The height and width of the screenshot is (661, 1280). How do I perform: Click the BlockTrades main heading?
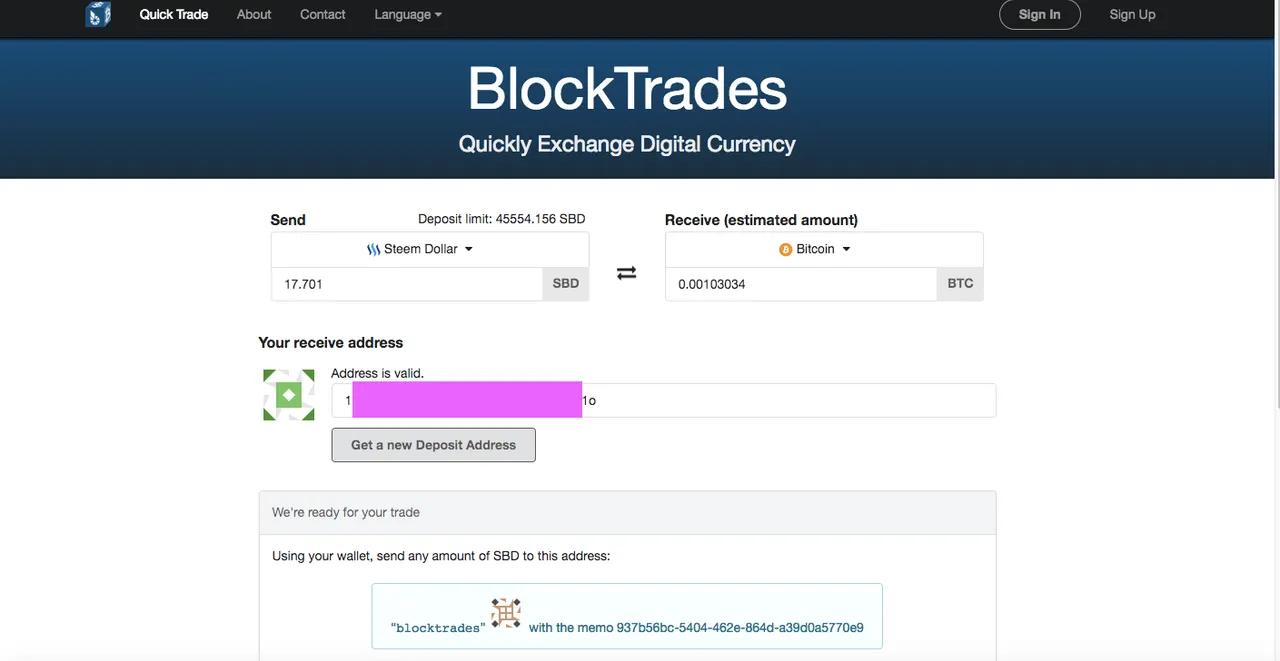627,88
